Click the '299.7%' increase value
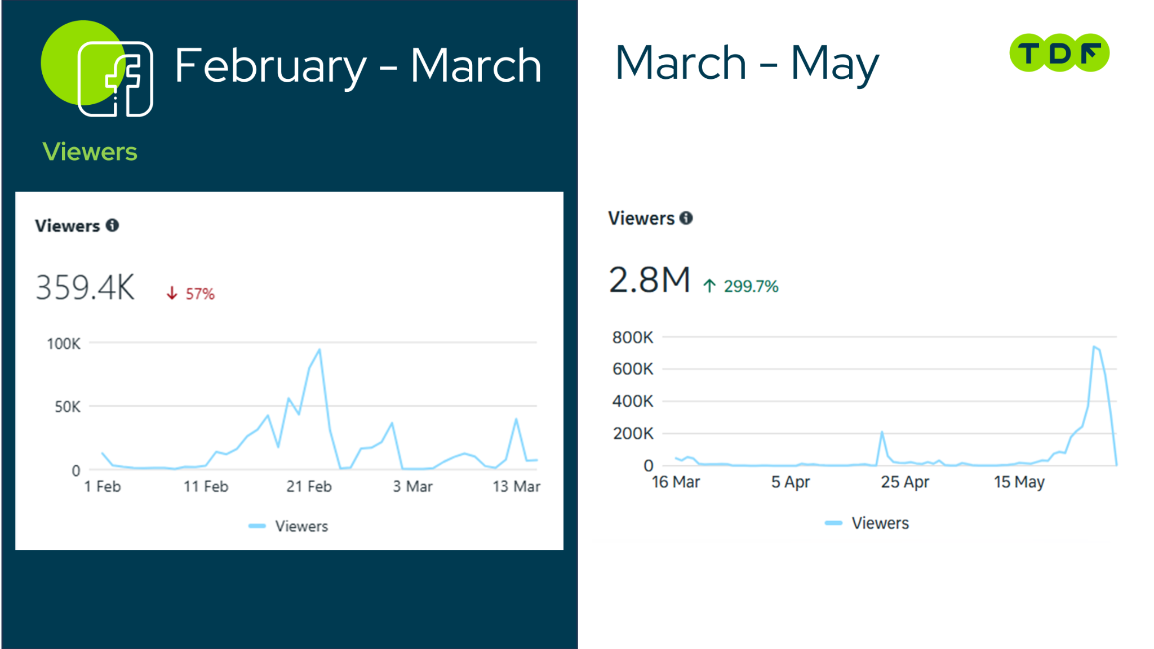This screenshot has height=649, width=1154. coord(751,286)
